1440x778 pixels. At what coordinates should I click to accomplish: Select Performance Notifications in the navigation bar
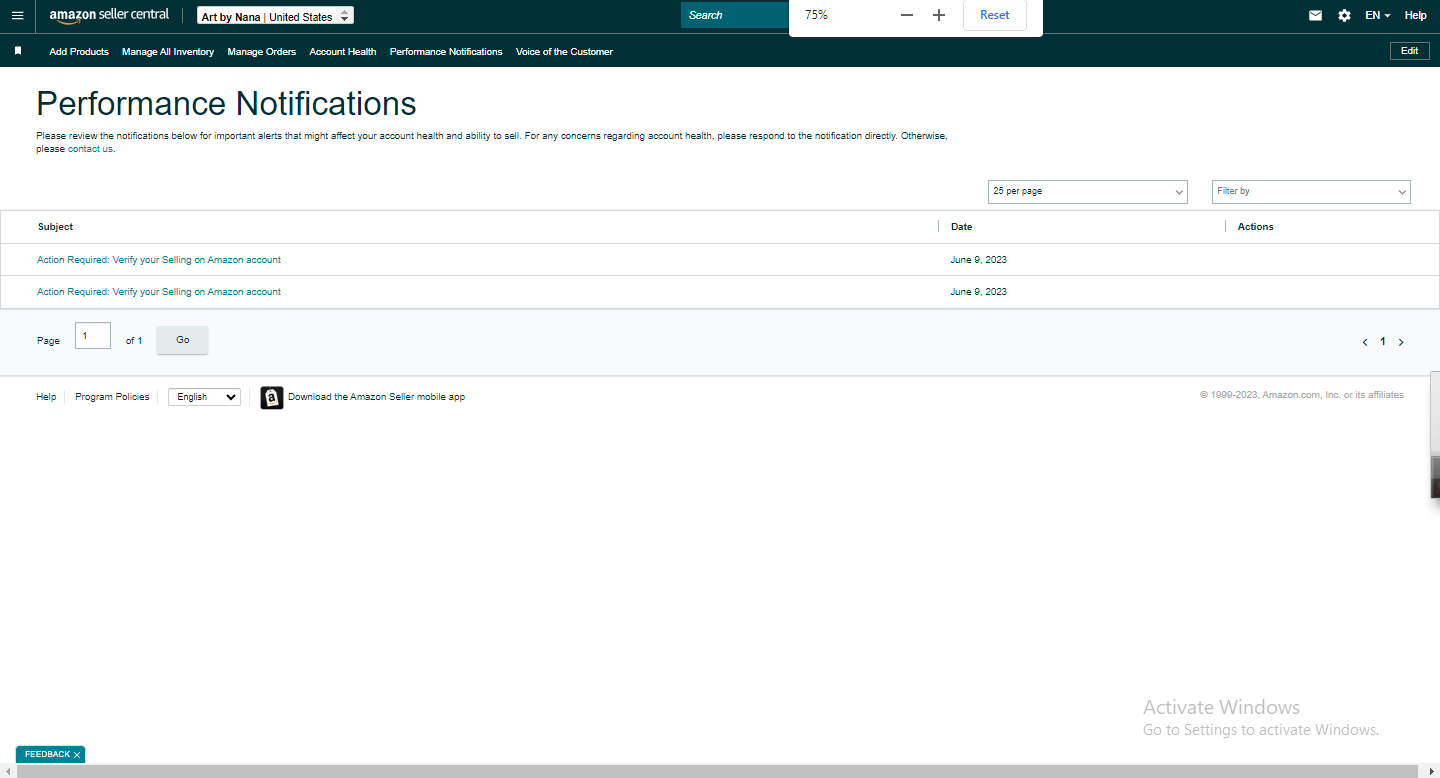446,52
